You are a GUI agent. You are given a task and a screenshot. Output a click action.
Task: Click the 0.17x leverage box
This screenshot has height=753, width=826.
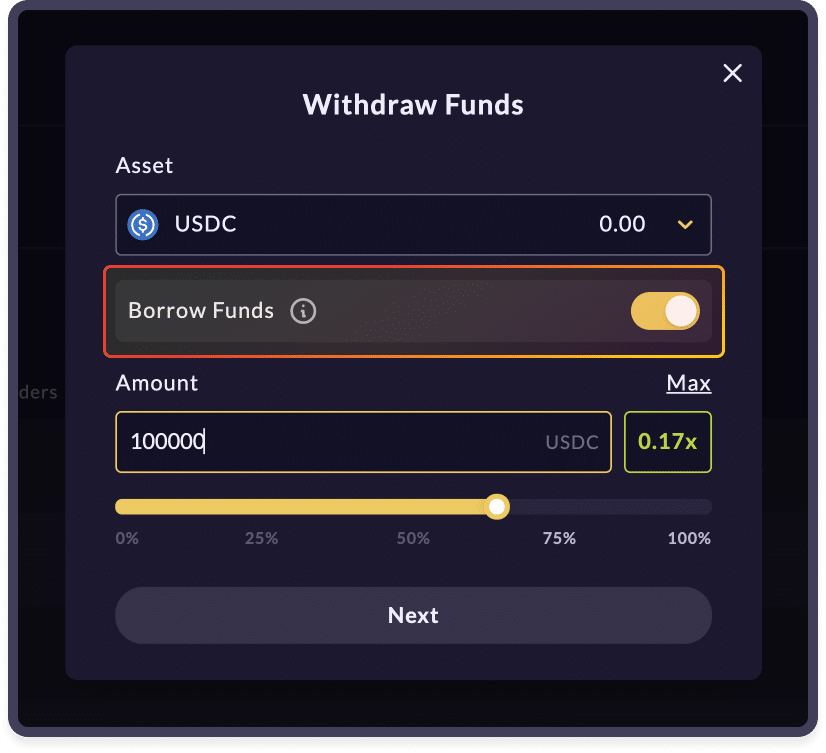(x=668, y=442)
